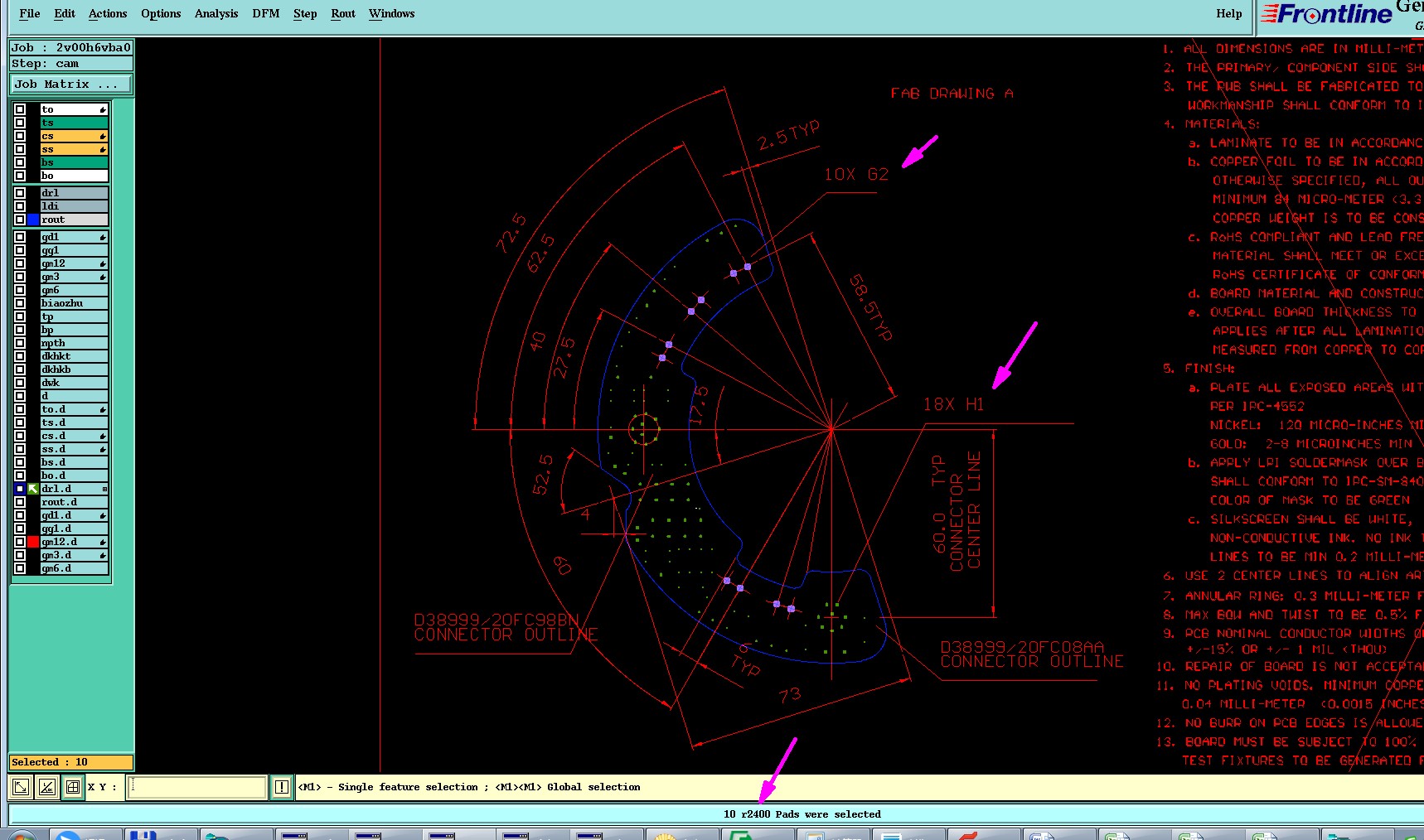Toggle the checkbox for 'dkhkt' layer
Image resolution: width=1424 pixels, height=840 pixels.
pyautogui.click(x=20, y=356)
